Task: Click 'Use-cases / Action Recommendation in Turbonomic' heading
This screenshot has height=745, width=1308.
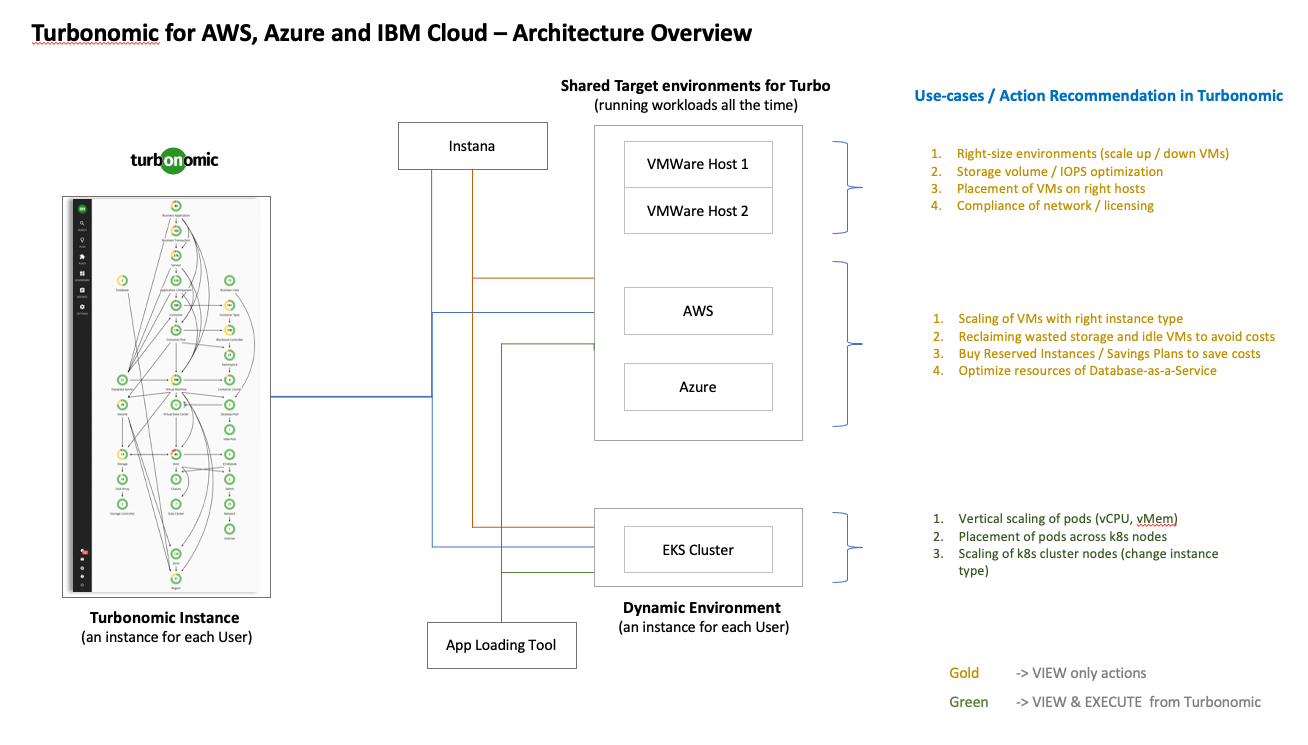Action: (1099, 96)
